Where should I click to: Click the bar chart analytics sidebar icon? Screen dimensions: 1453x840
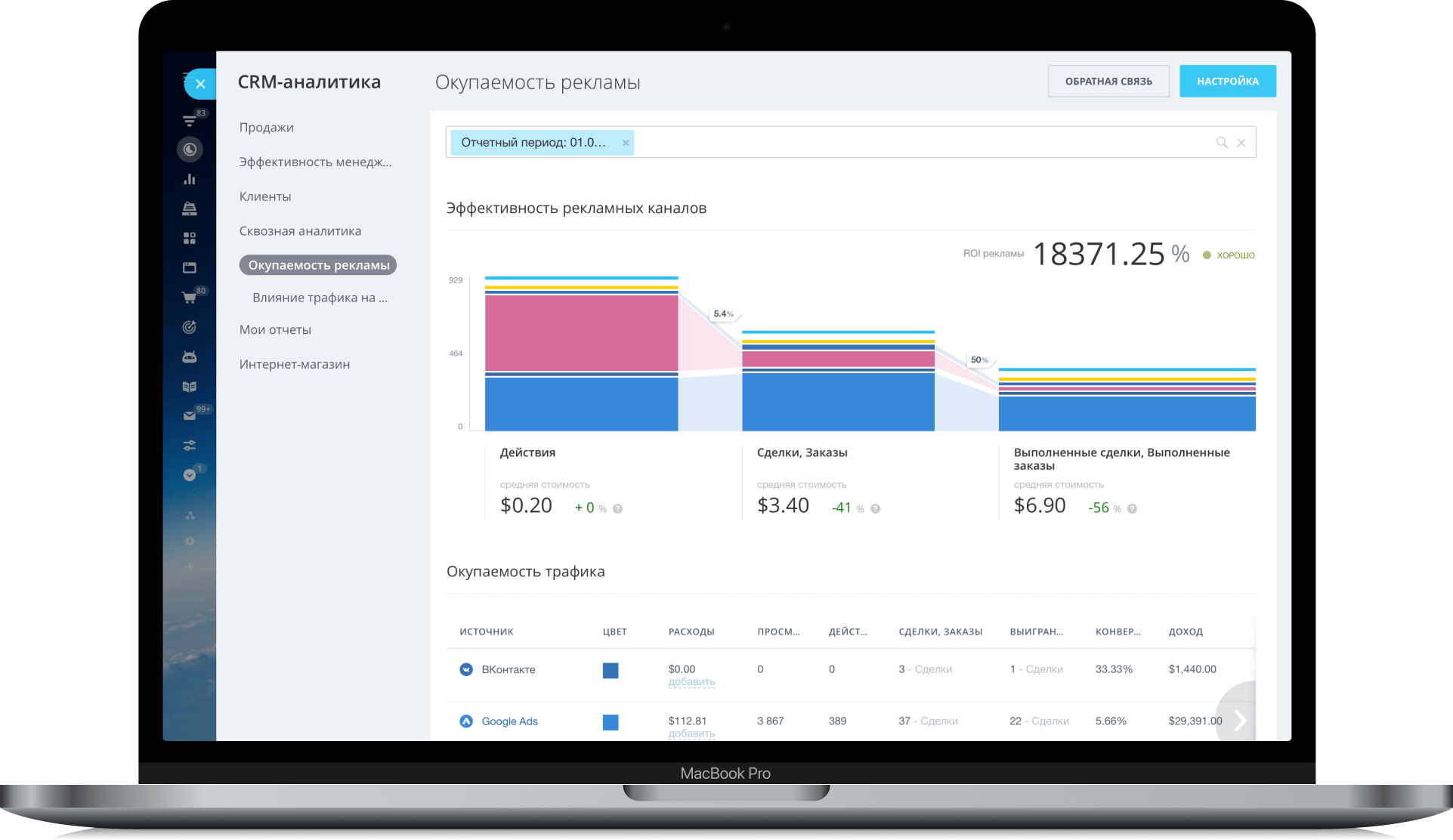tap(190, 179)
